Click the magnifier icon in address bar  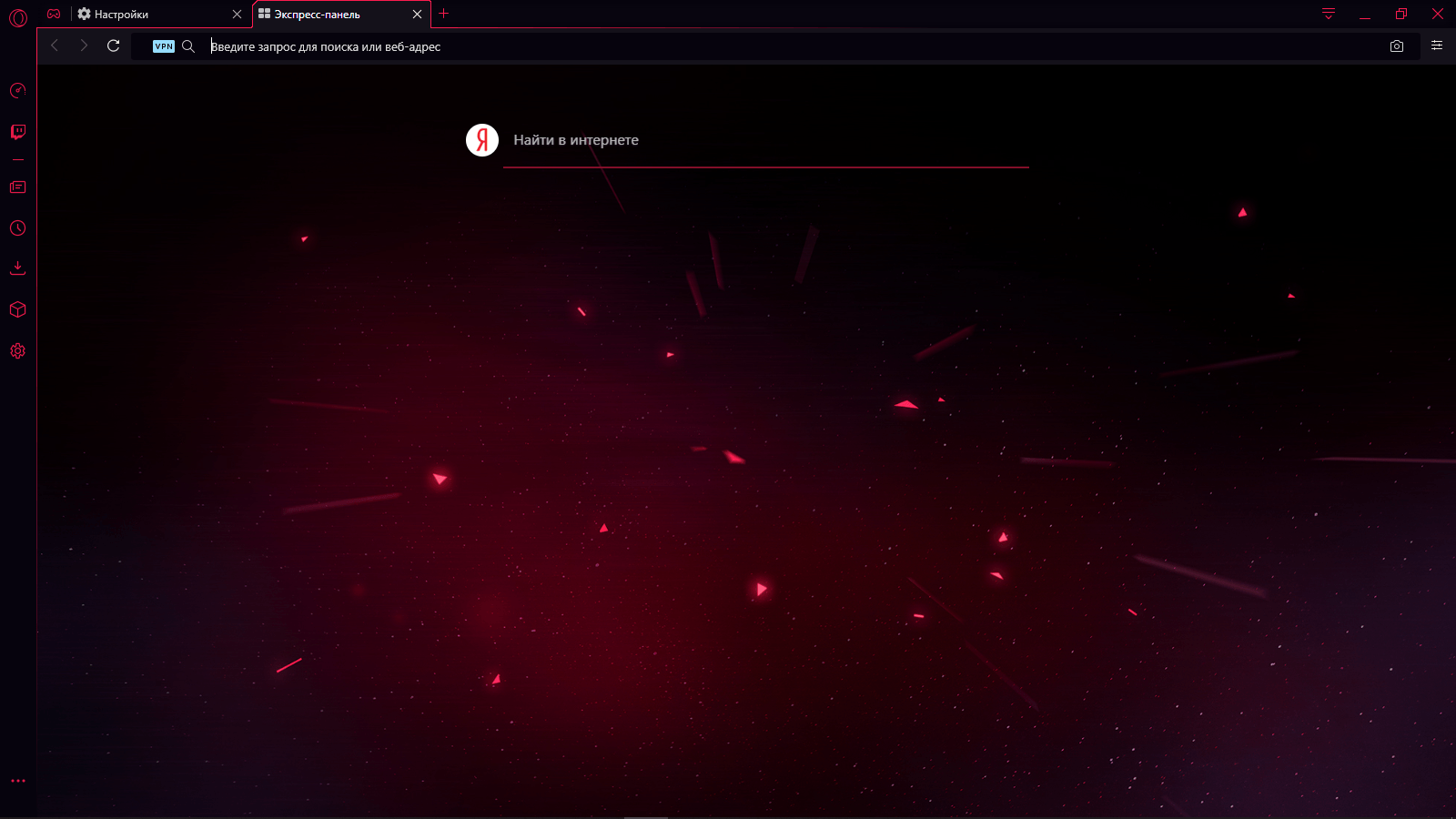188,46
